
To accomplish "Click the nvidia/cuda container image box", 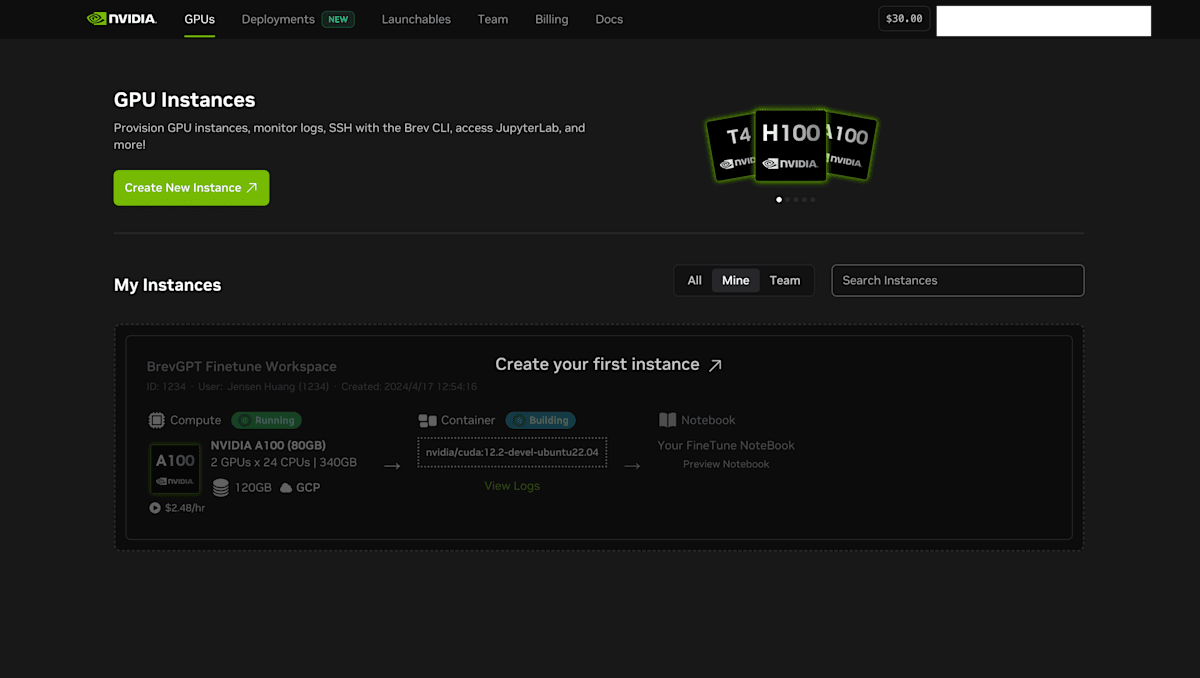I will [x=512, y=452].
